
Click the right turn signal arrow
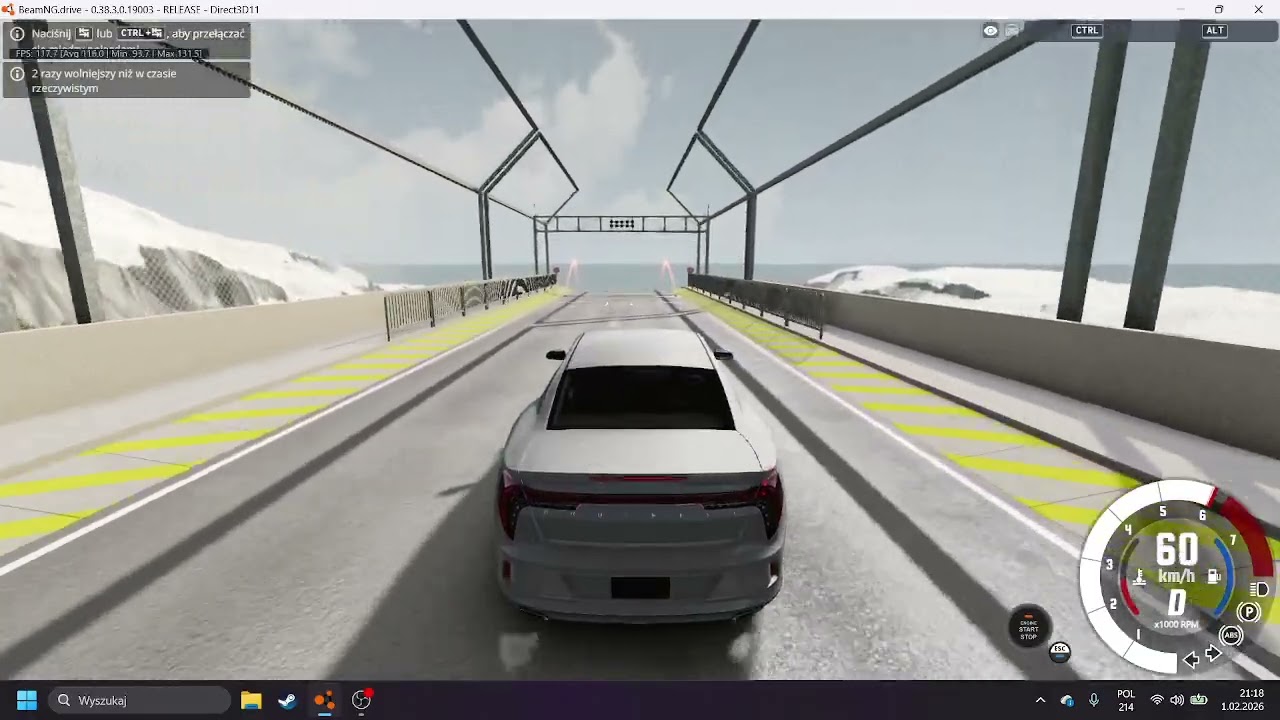coord(1214,654)
